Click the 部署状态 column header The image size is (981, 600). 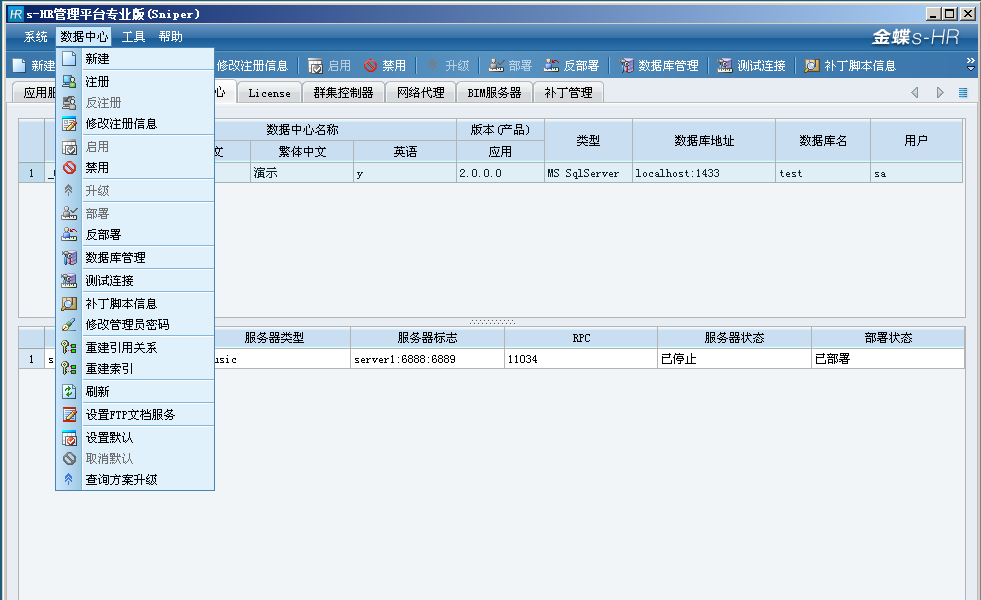pyautogui.click(x=888, y=338)
